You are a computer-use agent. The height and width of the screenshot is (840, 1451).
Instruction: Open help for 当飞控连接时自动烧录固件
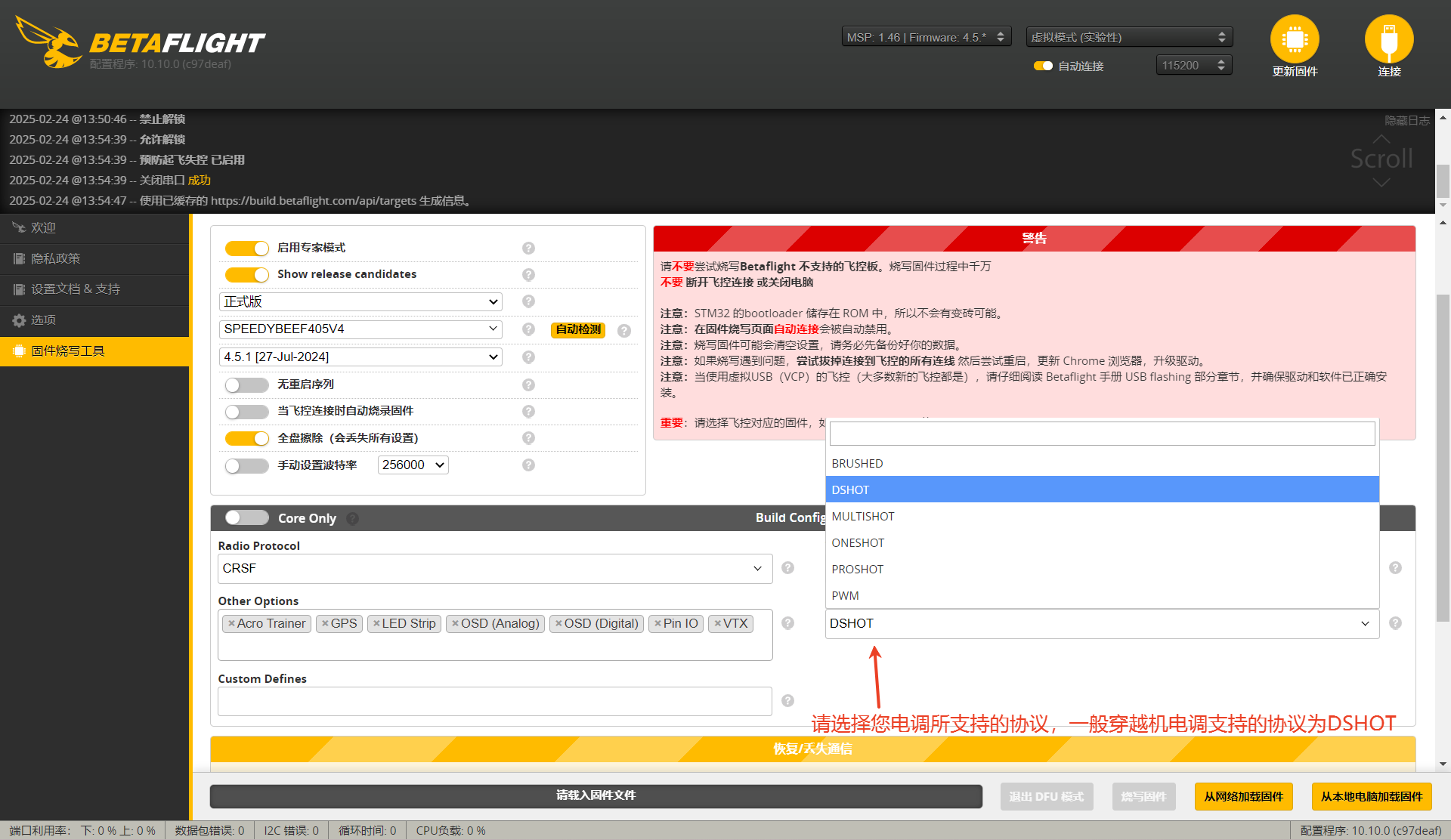point(528,411)
